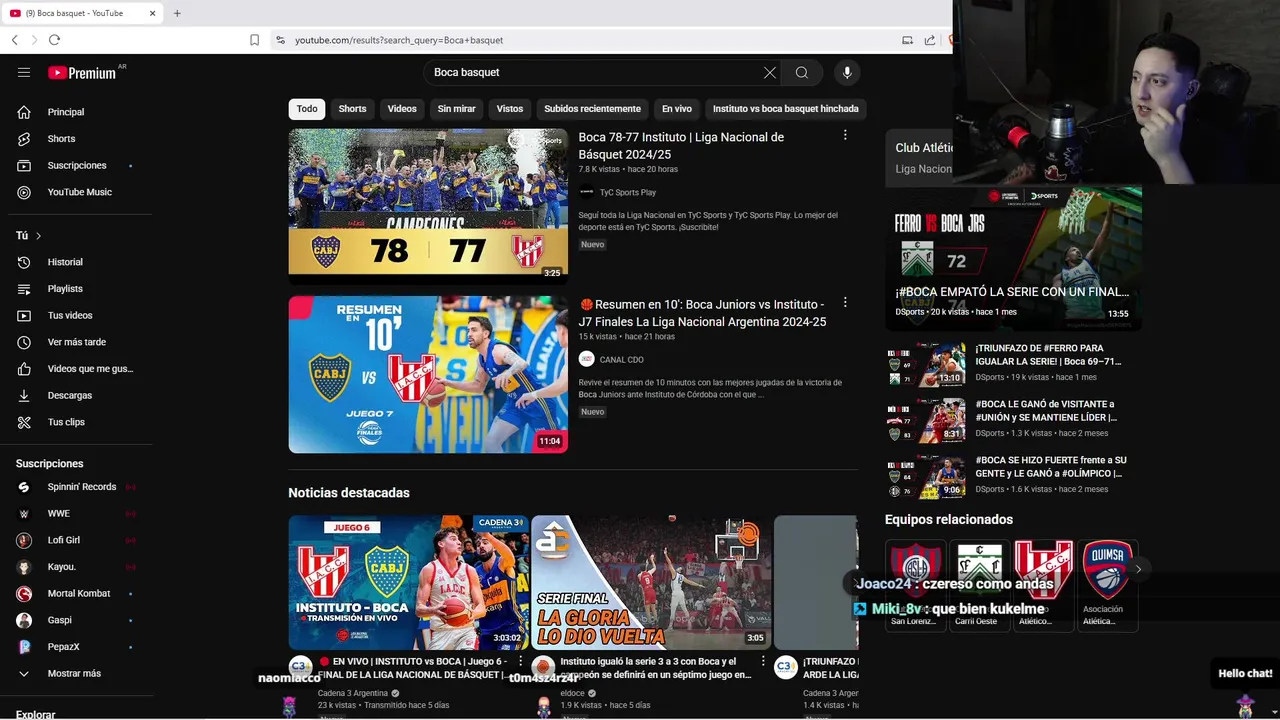
Task: Open YouTube Music in sidebar
Action: pyautogui.click(x=80, y=192)
